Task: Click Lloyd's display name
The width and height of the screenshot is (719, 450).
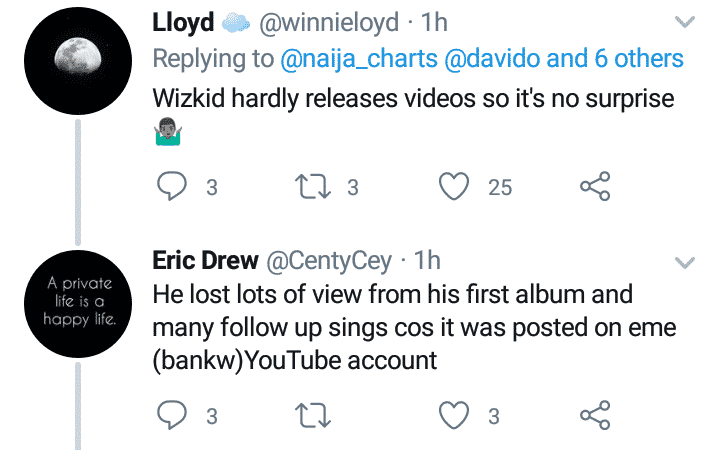Action: [x=180, y=22]
